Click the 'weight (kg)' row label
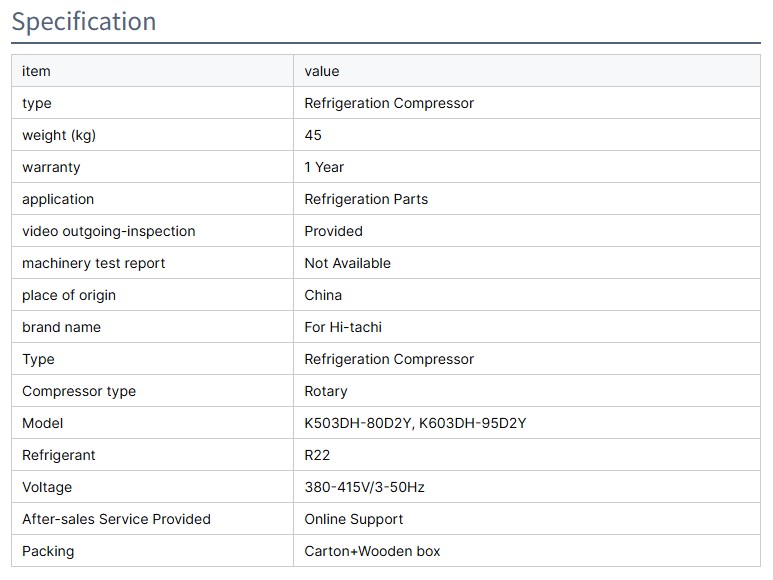Image resolution: width=773 pixels, height=580 pixels. tap(59, 135)
